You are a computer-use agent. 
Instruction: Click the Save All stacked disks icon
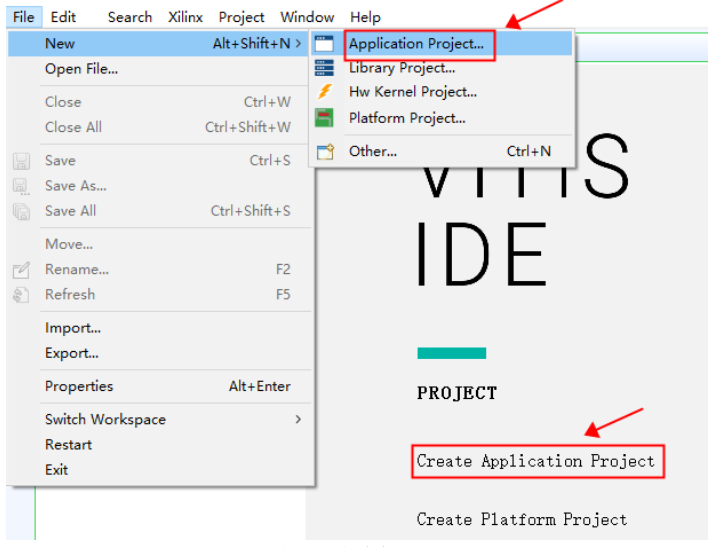pyautogui.click(x=22, y=211)
